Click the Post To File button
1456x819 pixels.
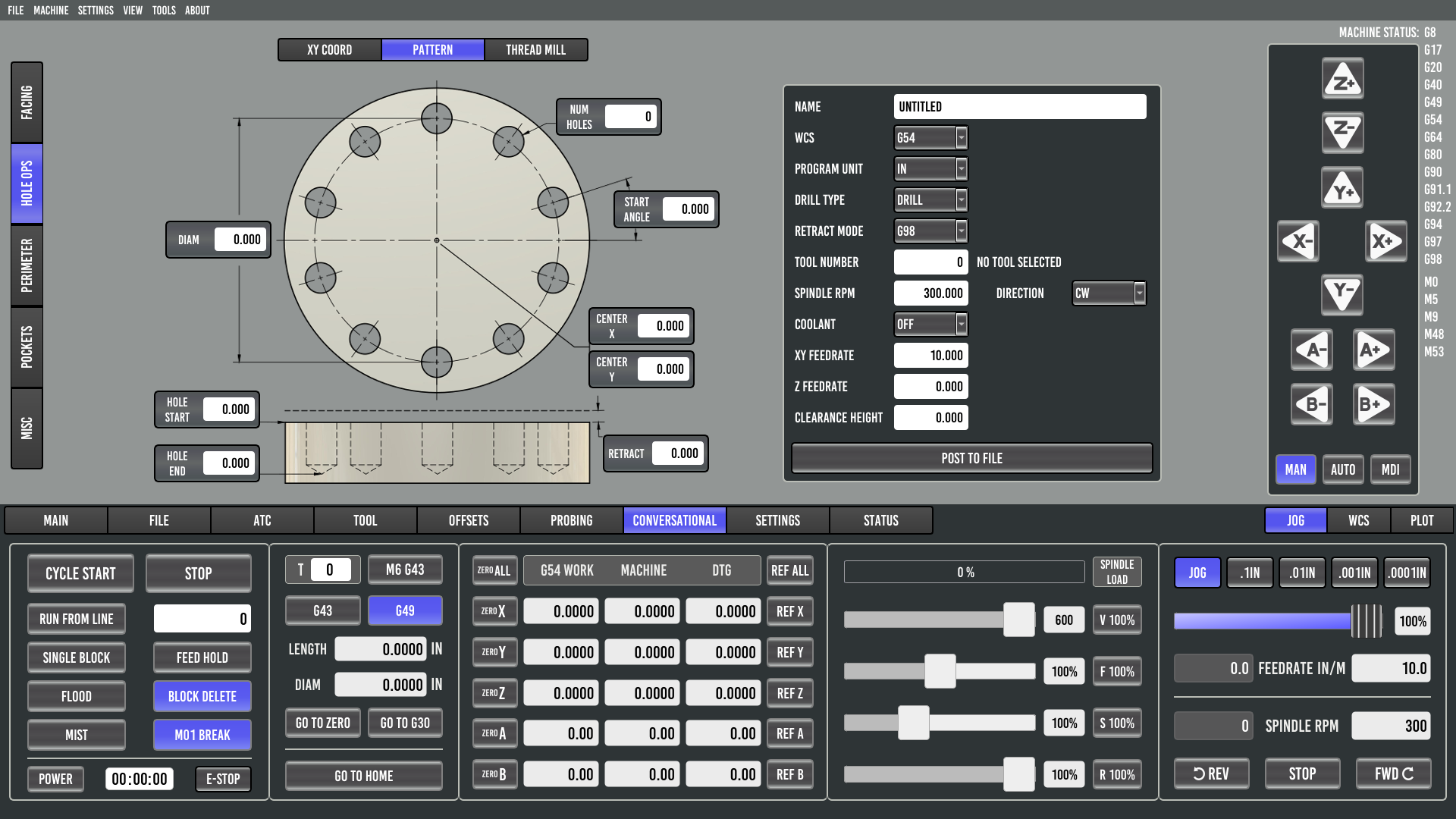[971, 458]
